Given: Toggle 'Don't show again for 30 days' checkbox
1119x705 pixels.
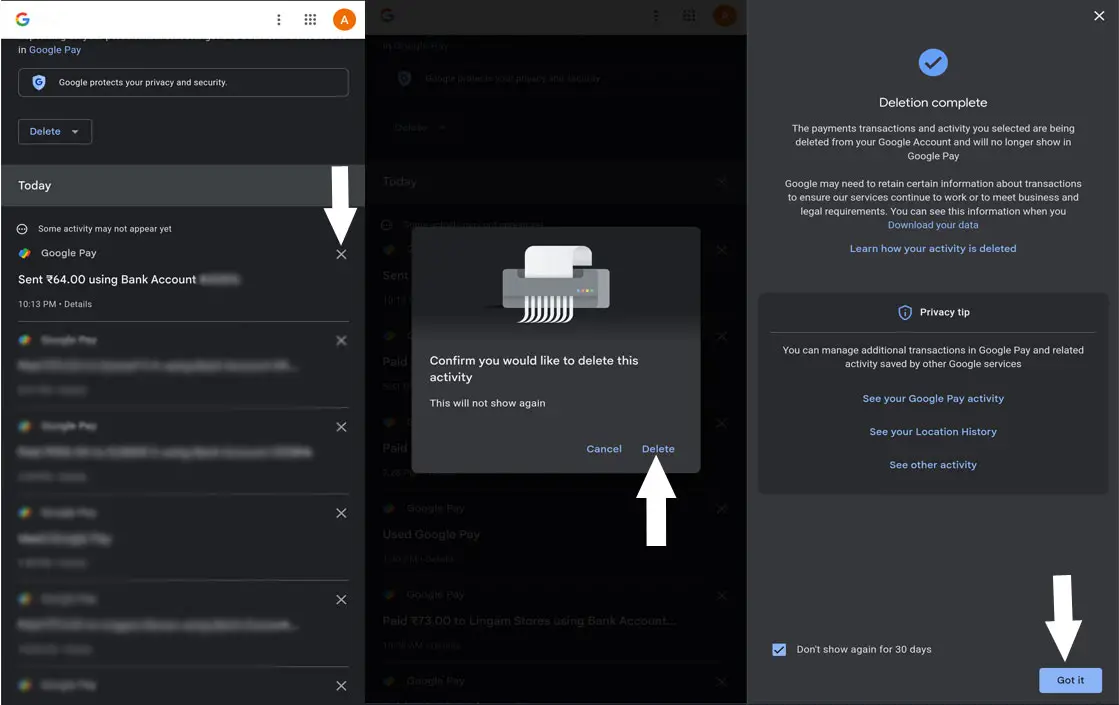Looking at the screenshot, I should coord(779,650).
